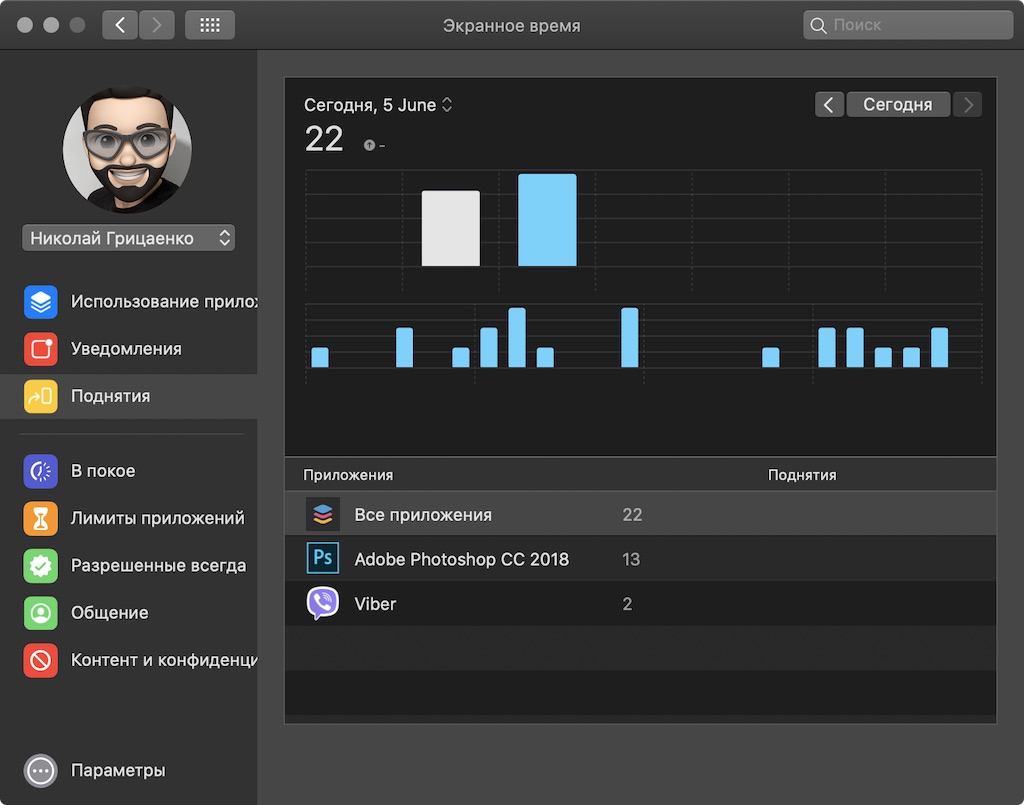
Task: Open the Разрешенные всегда checkmark icon
Action: pyautogui.click(x=40, y=565)
